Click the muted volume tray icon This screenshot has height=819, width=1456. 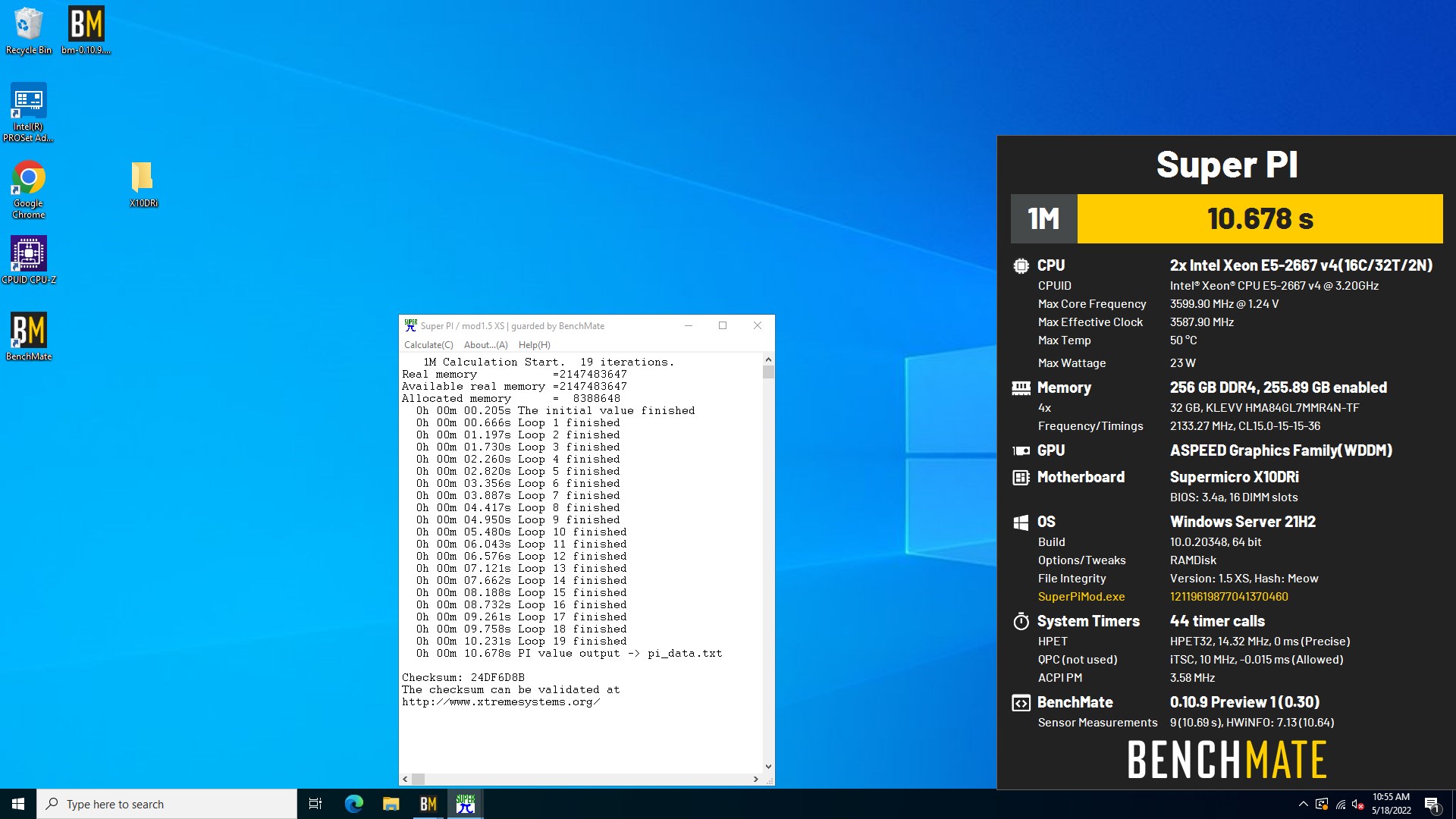click(x=1358, y=804)
